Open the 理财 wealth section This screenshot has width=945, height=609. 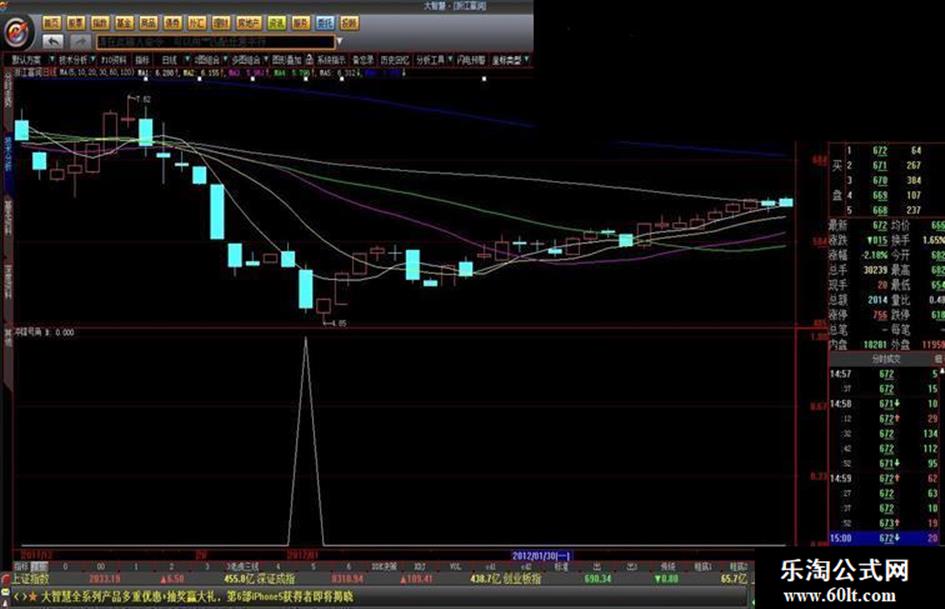pyautogui.click(x=221, y=24)
